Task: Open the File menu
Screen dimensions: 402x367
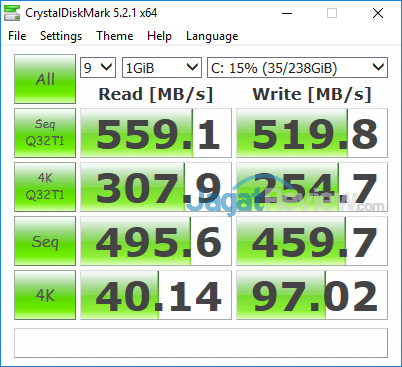Action: pos(17,36)
